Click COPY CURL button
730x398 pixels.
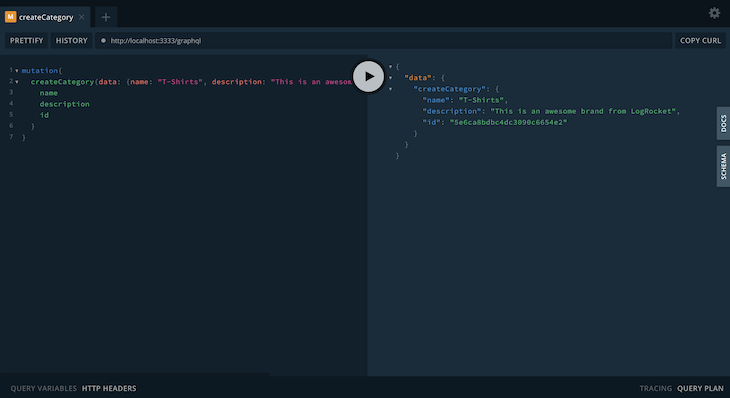coord(700,40)
